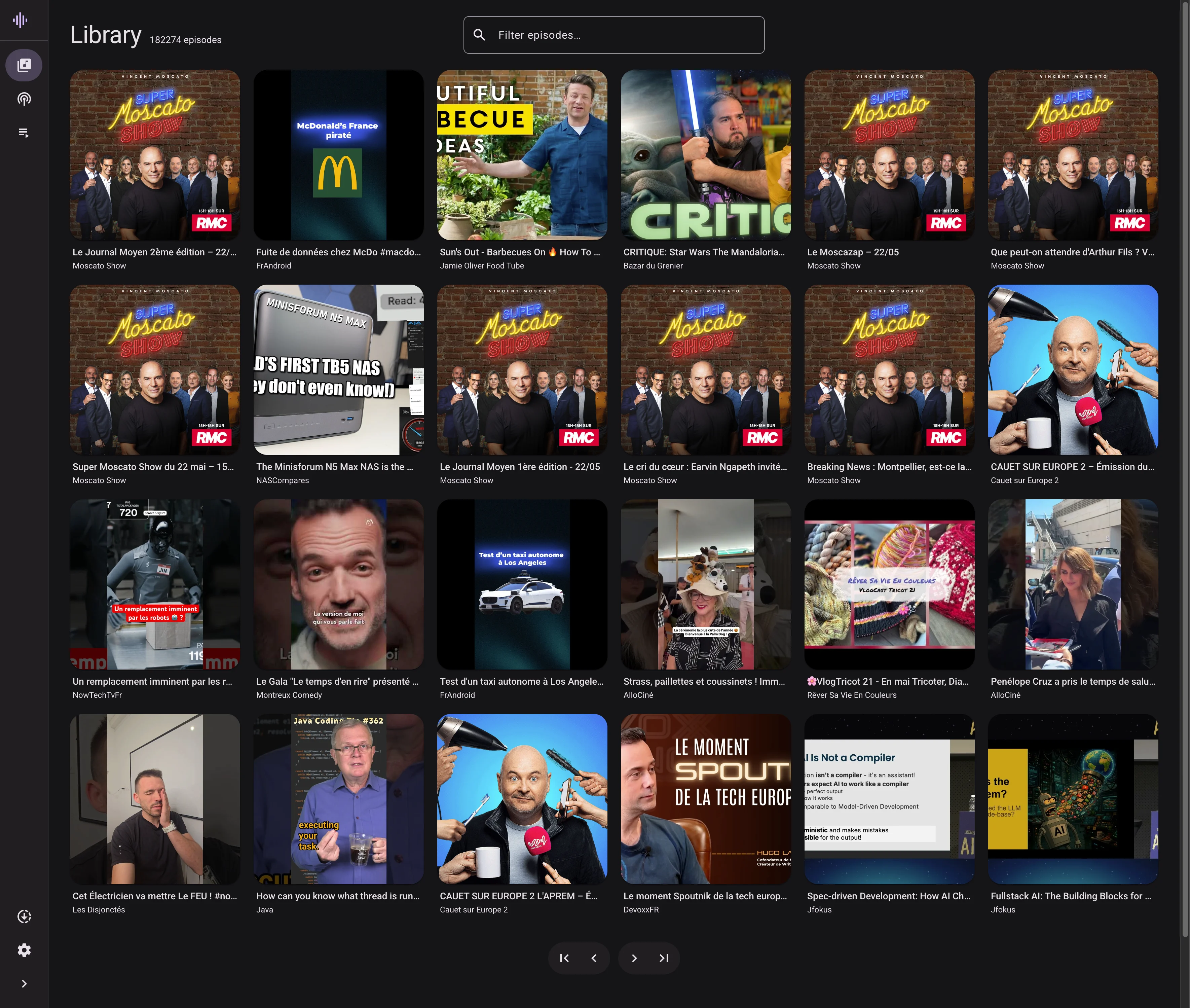The image size is (1190, 1008).
Task: Click the vertical scrollbar on right edge
Action: click(x=1185, y=469)
